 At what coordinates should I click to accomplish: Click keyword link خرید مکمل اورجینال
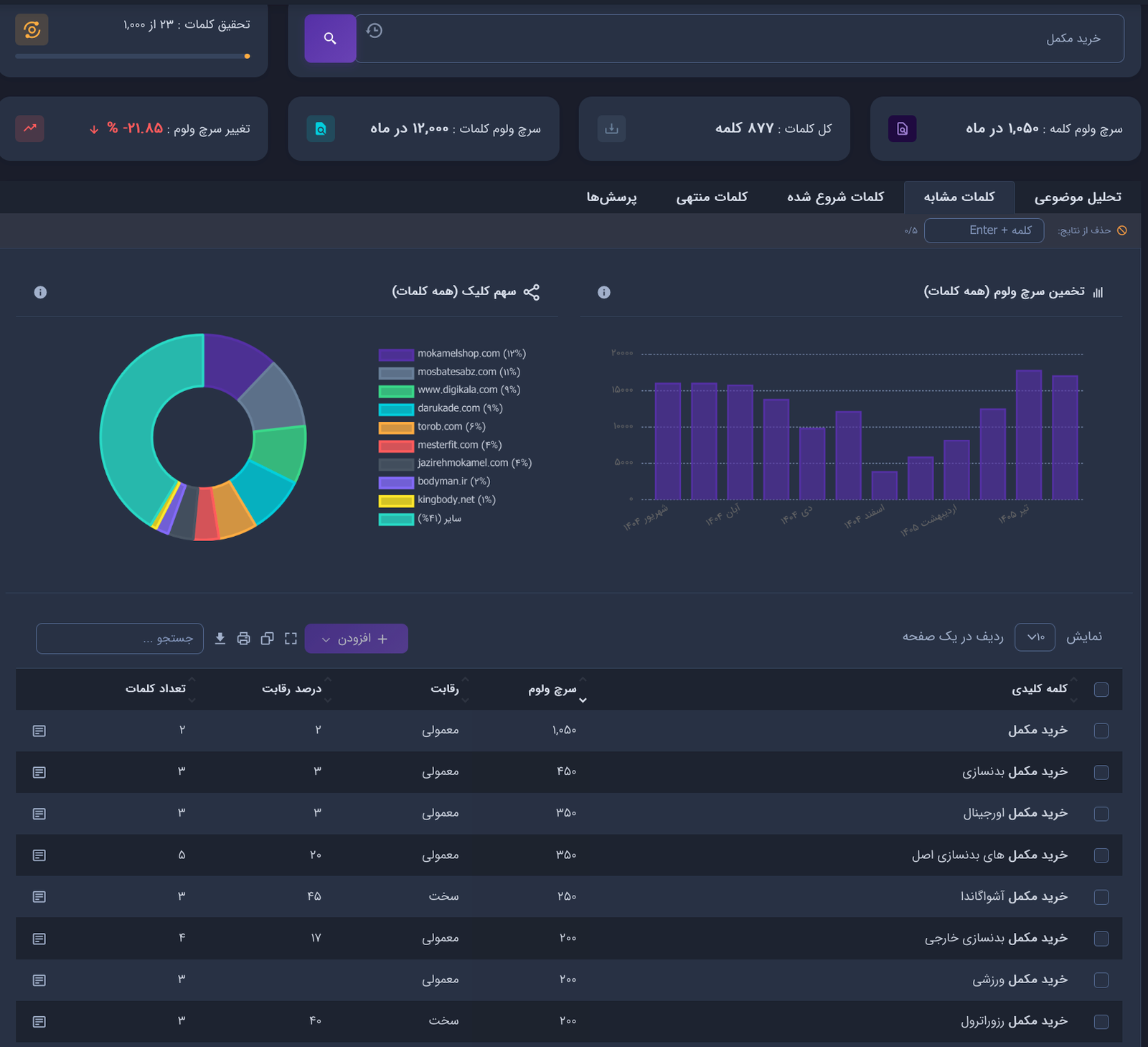(1015, 813)
